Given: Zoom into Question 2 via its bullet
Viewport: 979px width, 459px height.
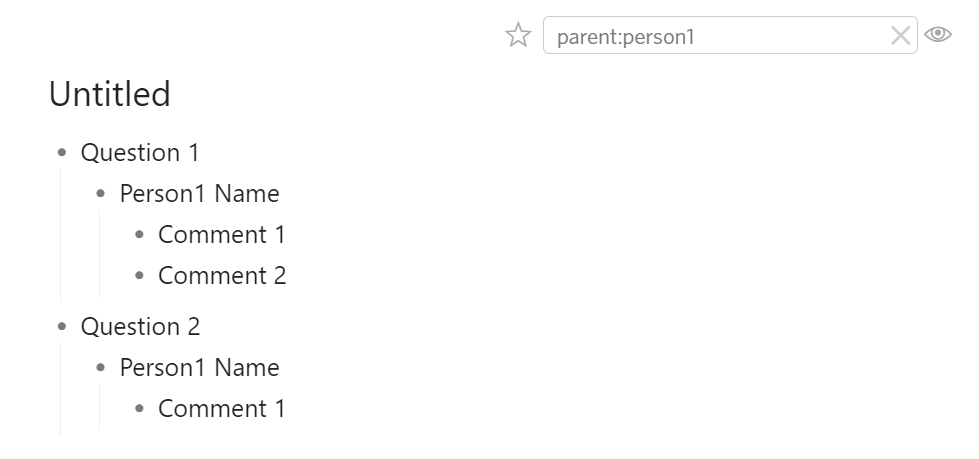Looking at the screenshot, I should [x=62, y=326].
